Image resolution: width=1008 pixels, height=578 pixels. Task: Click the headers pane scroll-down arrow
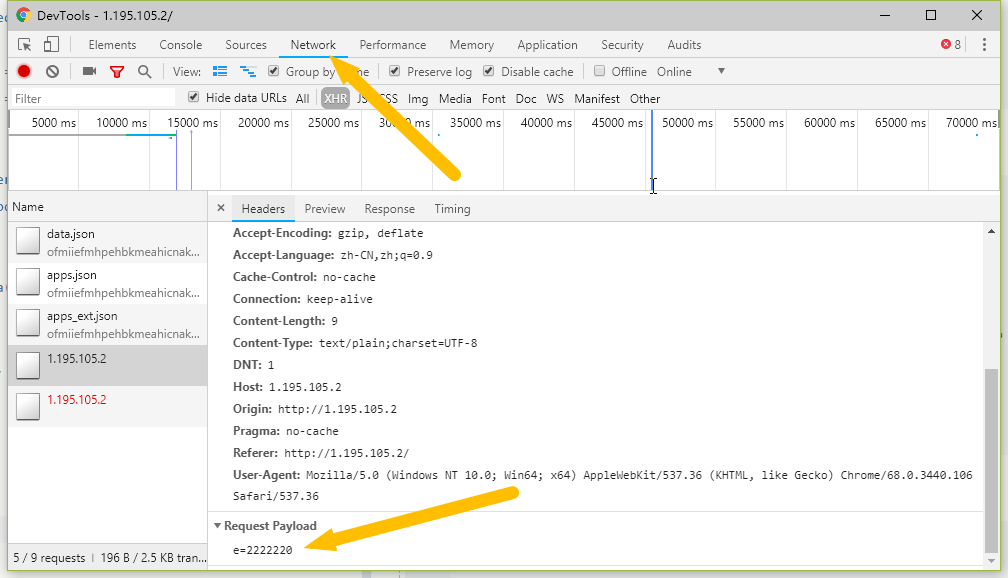click(x=991, y=561)
